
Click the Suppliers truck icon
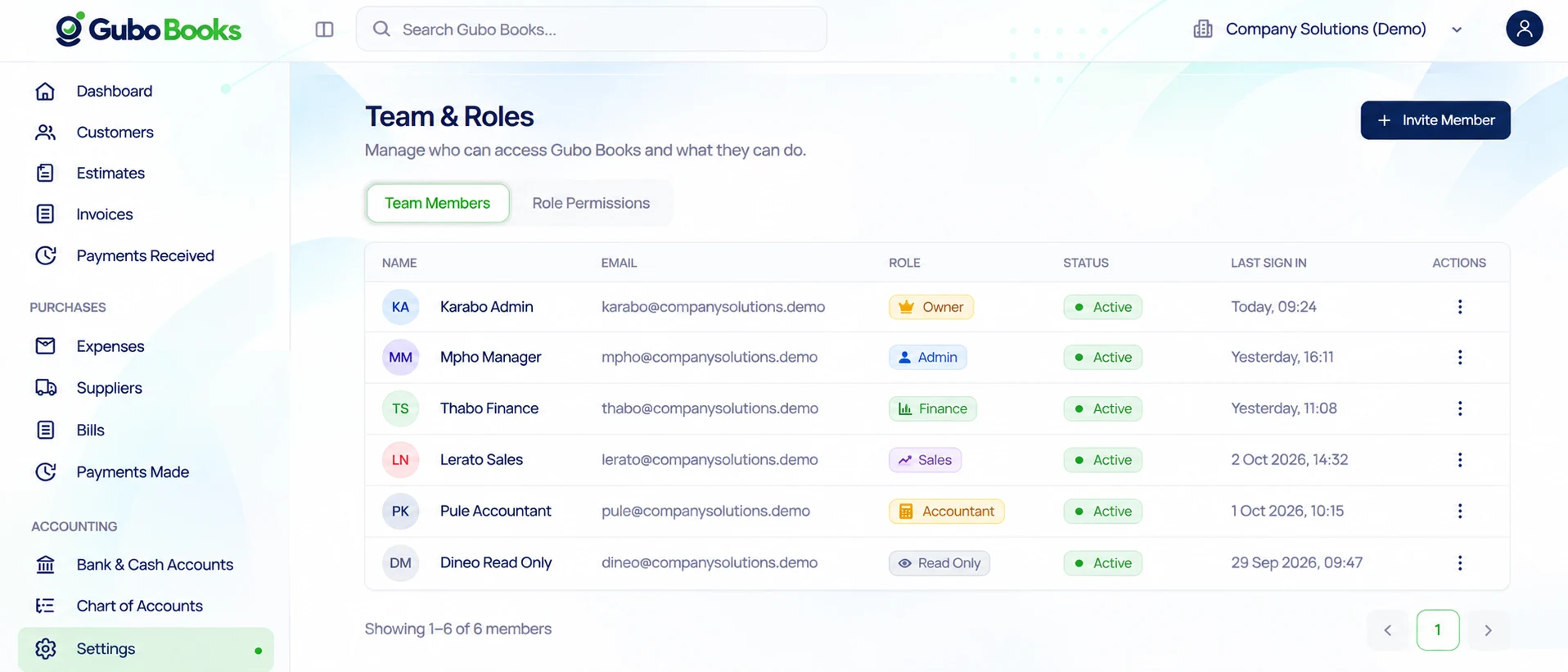(46, 388)
